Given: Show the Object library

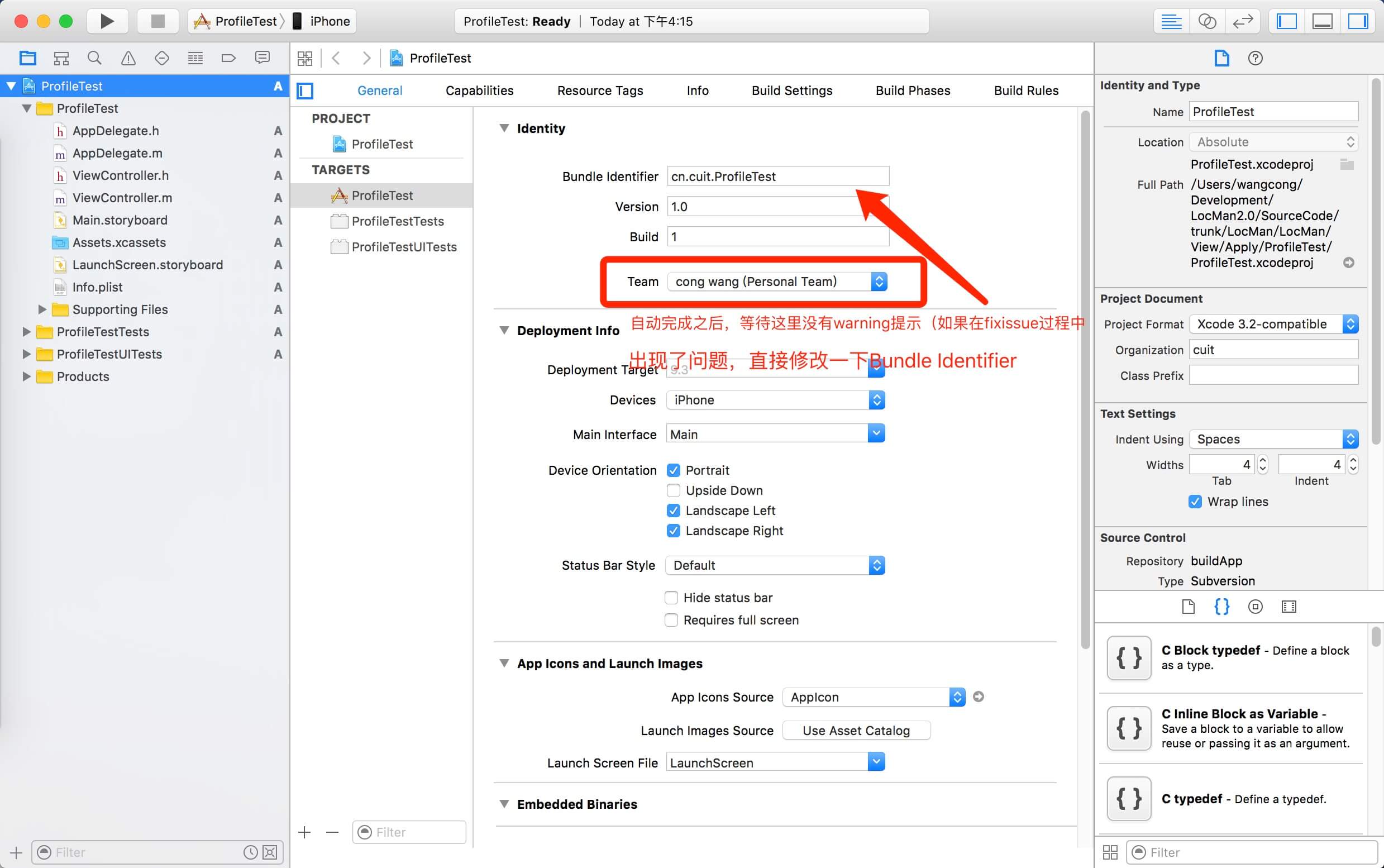Looking at the screenshot, I should pos(1256,606).
